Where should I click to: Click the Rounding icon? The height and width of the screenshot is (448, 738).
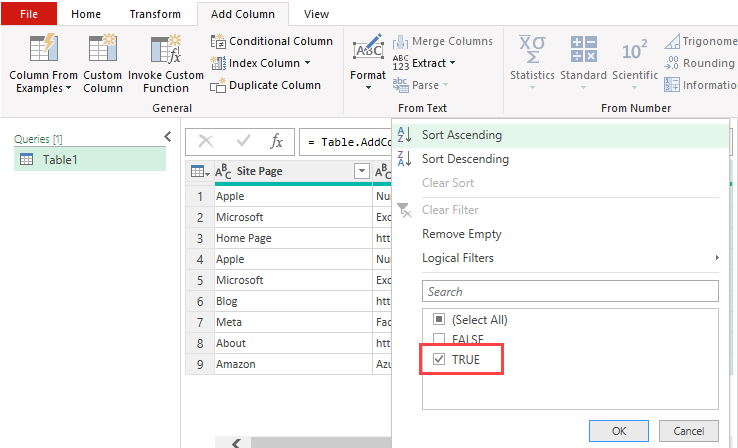pos(672,63)
